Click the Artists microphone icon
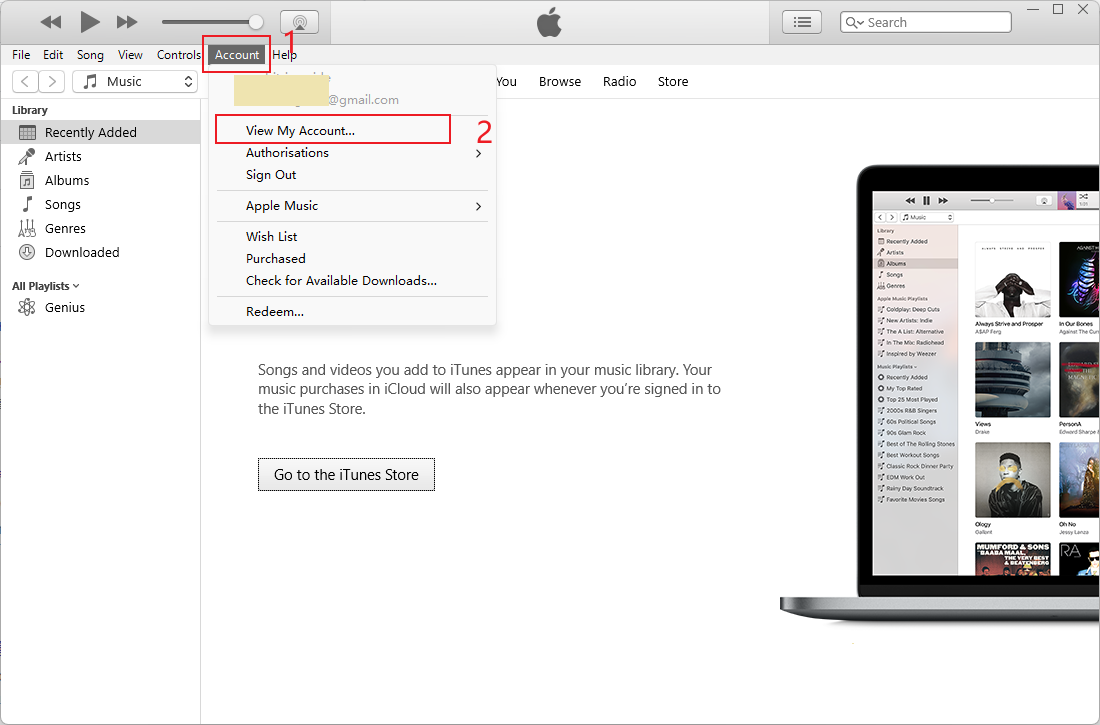This screenshot has height=725, width=1100. (x=27, y=157)
